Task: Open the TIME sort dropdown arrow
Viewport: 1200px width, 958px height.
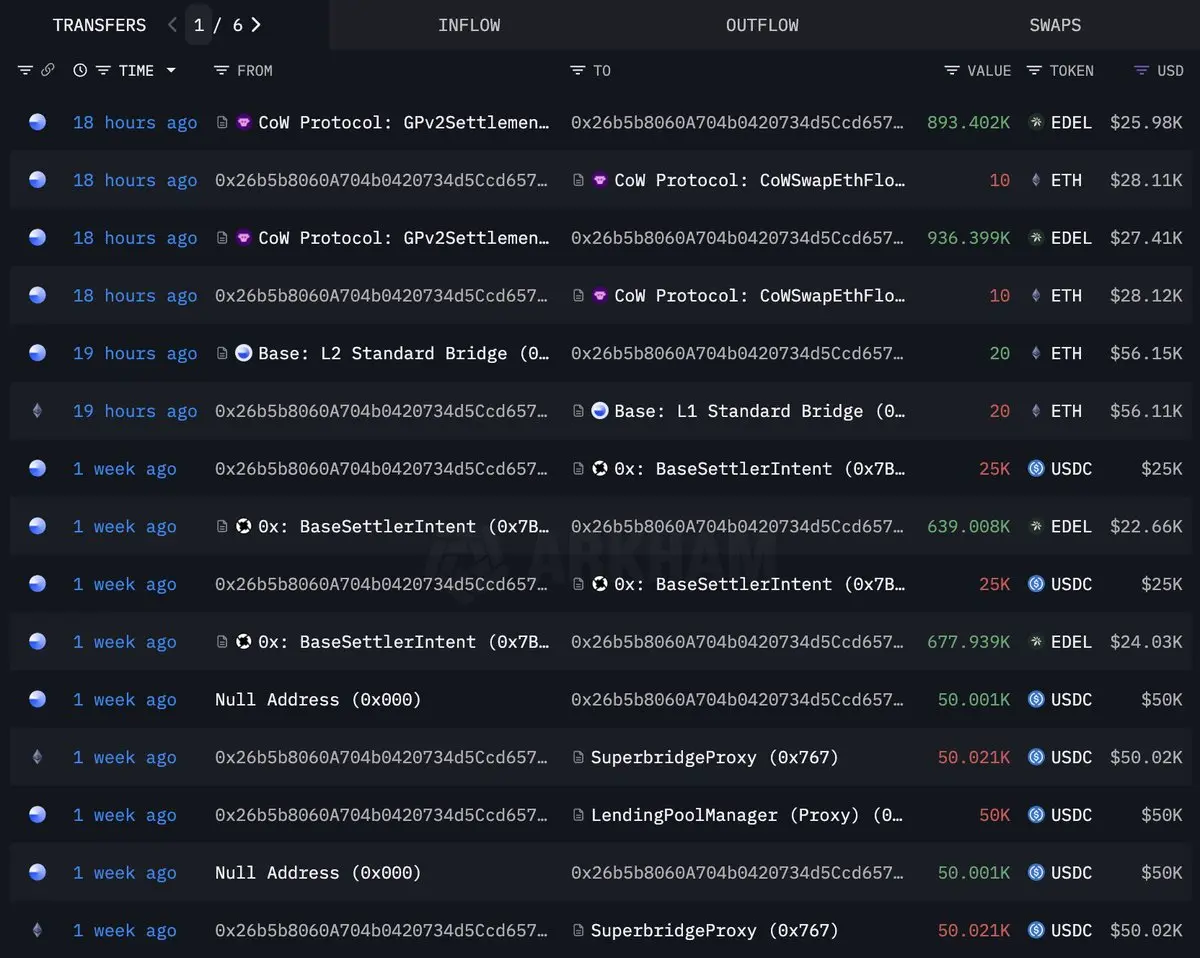Action: click(171, 70)
